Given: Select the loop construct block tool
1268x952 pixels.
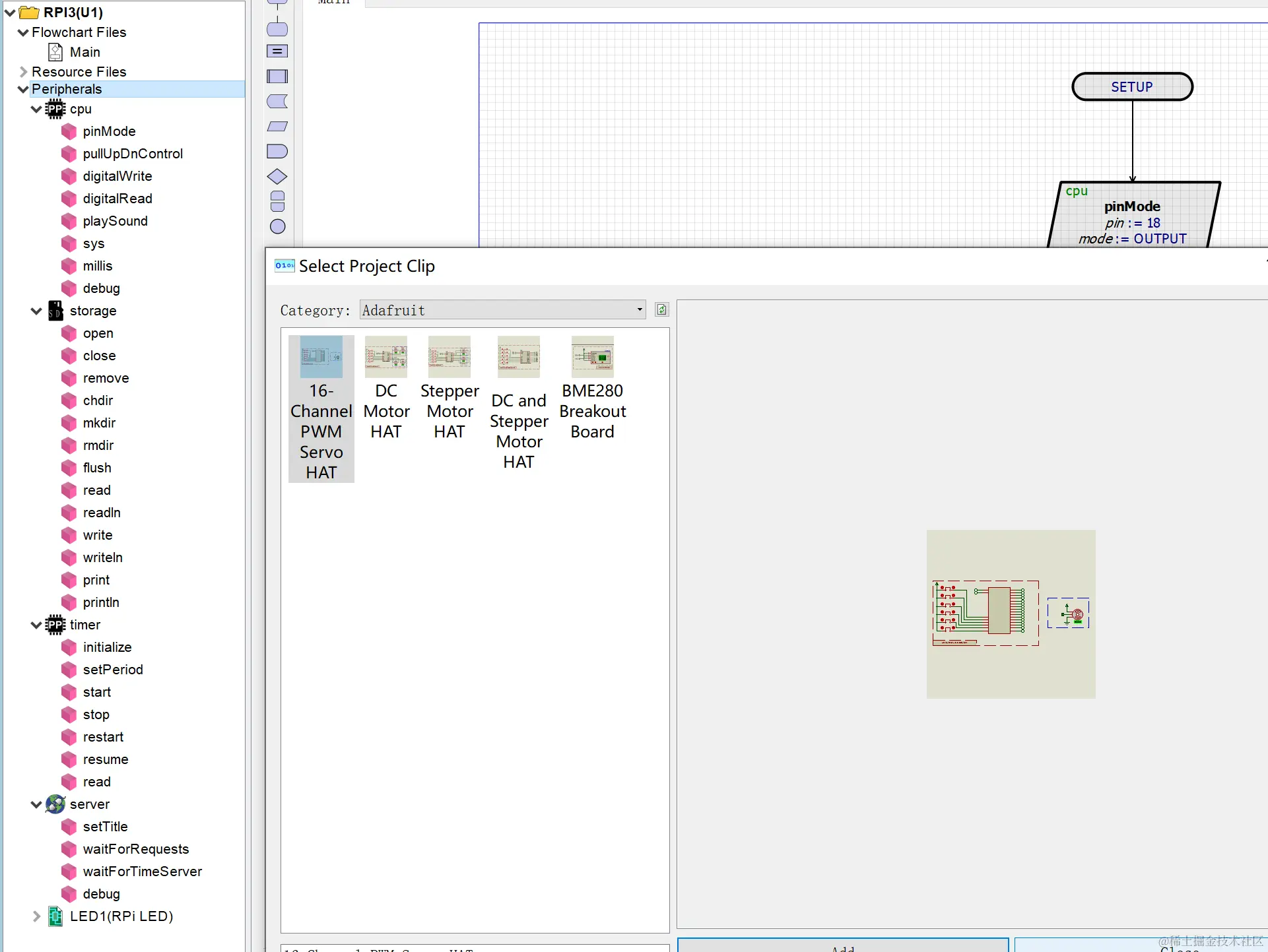Looking at the screenshot, I should (x=277, y=201).
